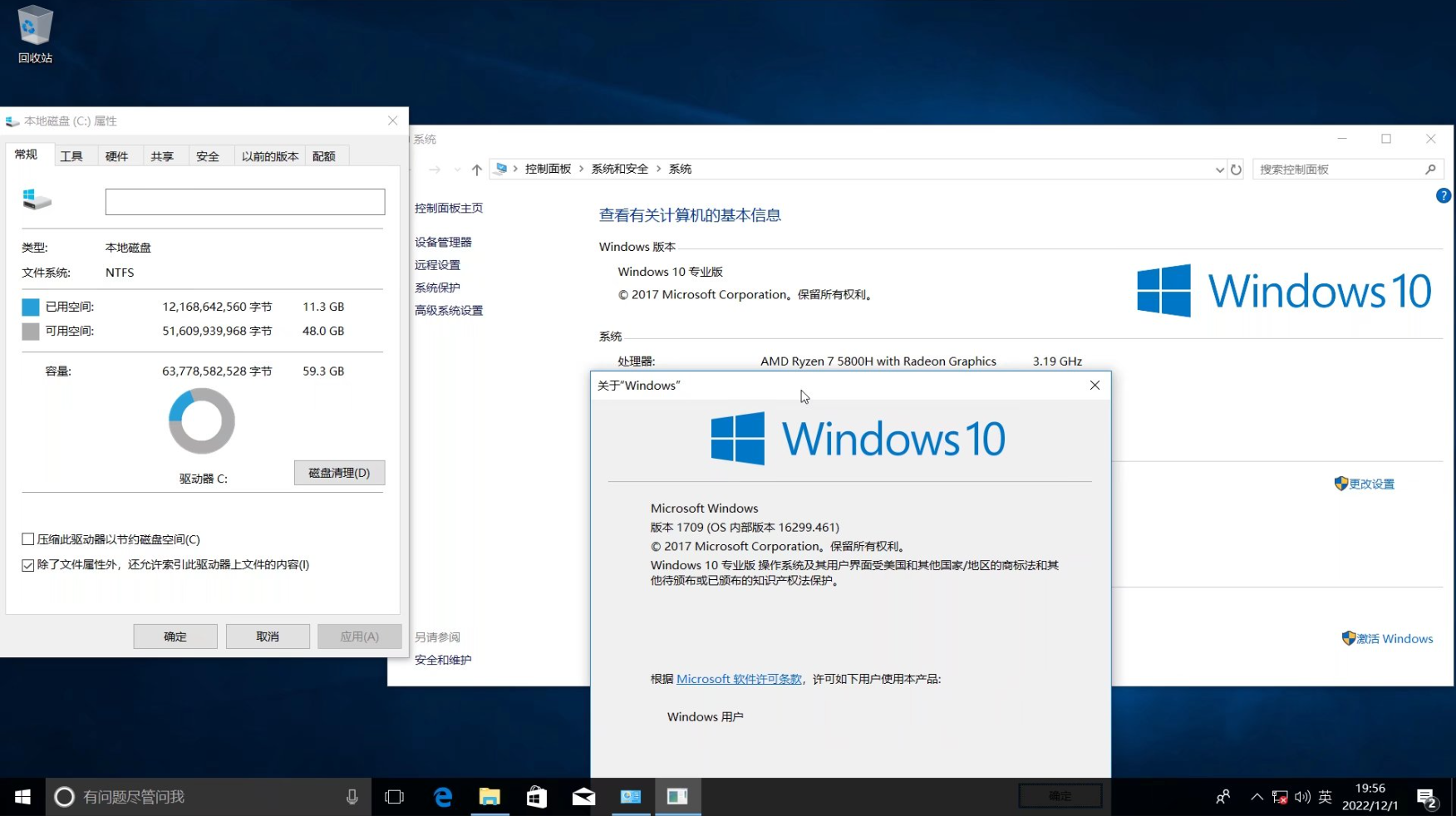Image resolution: width=1456 pixels, height=816 pixels.
Task: Toggle the 英 input language indicator
Action: point(1325,796)
